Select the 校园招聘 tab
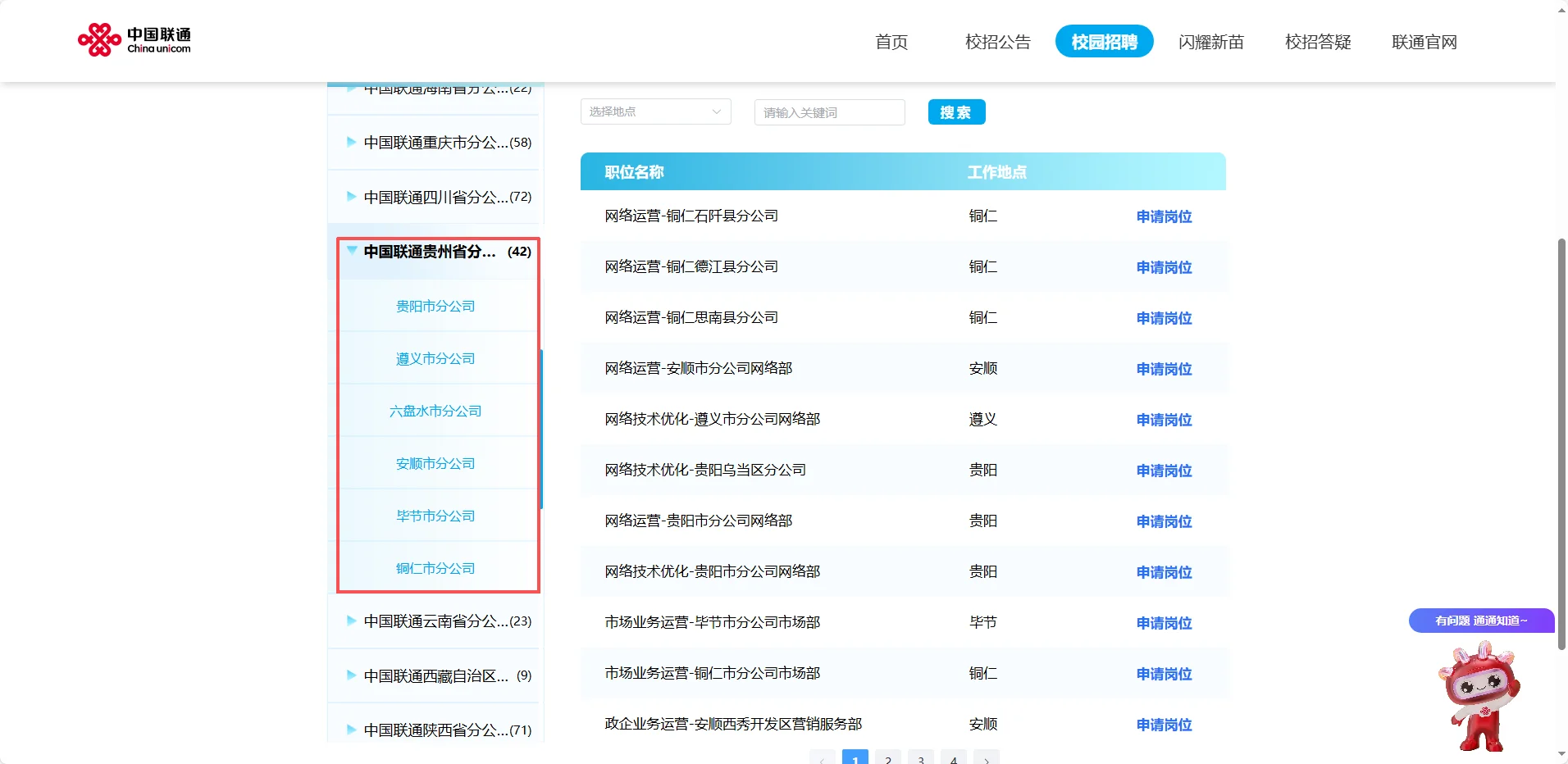 click(1105, 41)
